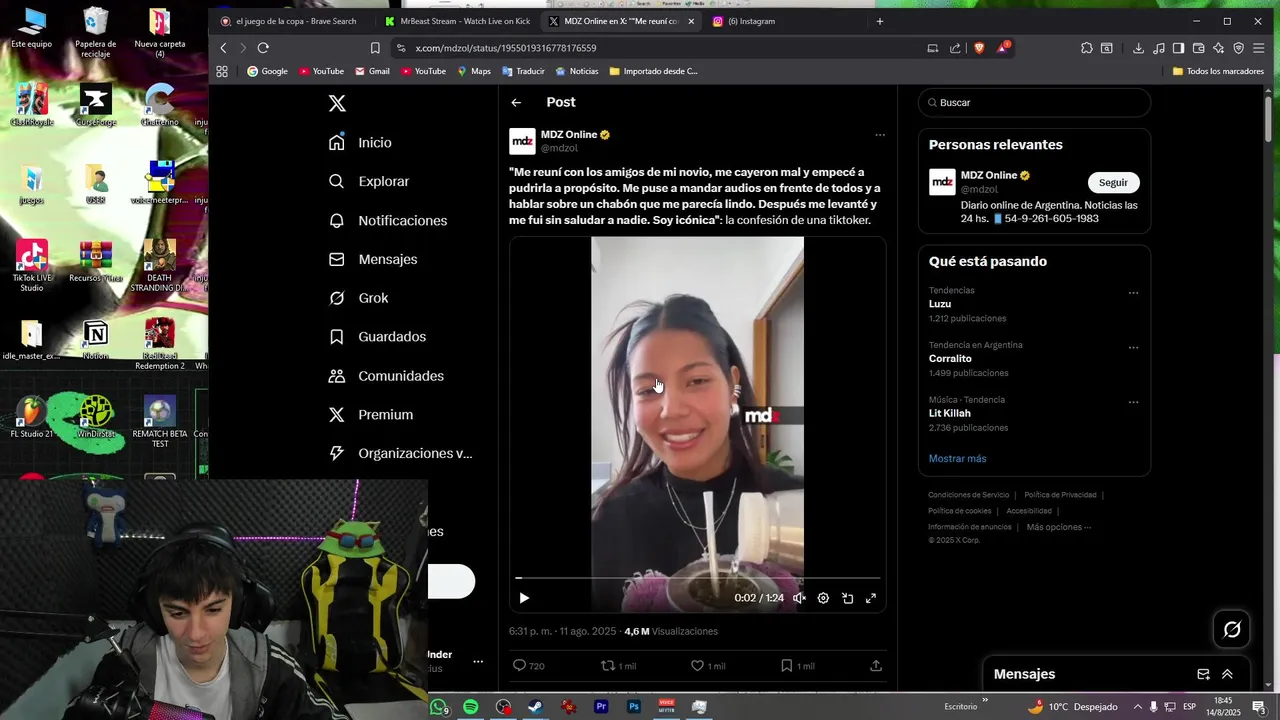This screenshot has height=720, width=1280.
Task: Open Notificaciones in the X sidebar
Action: tap(388, 221)
